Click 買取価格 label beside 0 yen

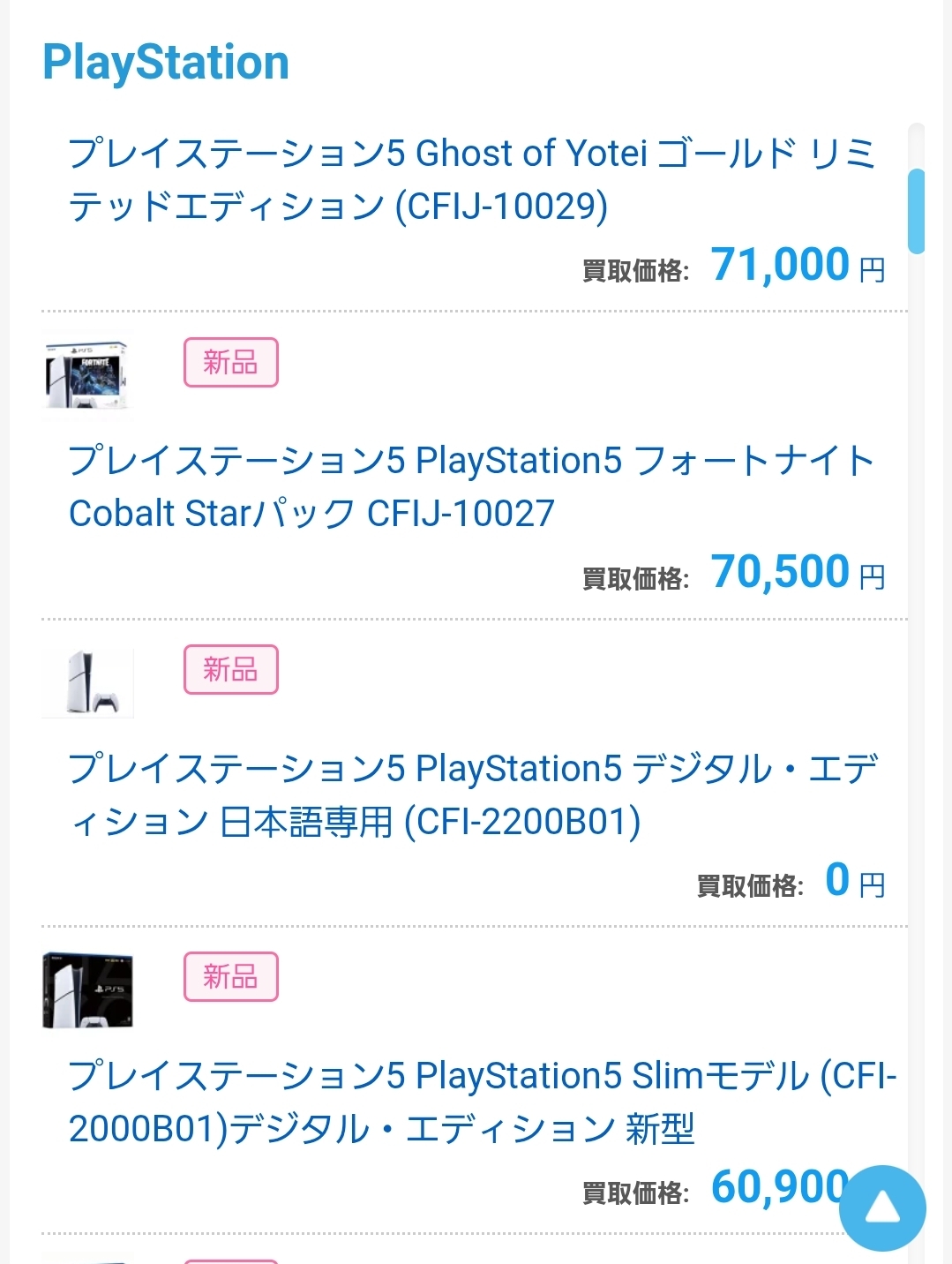pos(750,885)
